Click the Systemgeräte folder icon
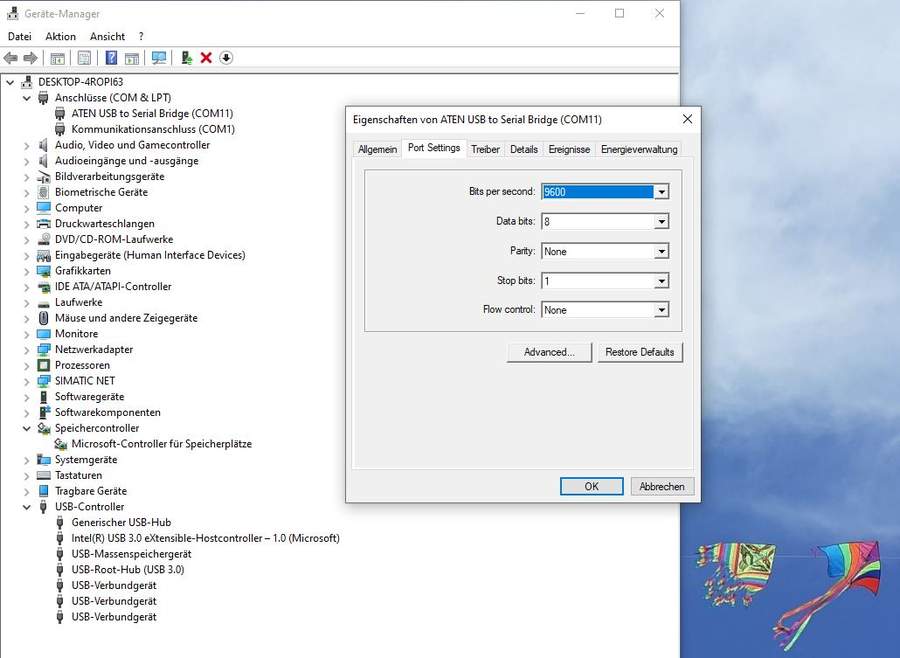Screen dimensions: 900x658 [x=44, y=460]
